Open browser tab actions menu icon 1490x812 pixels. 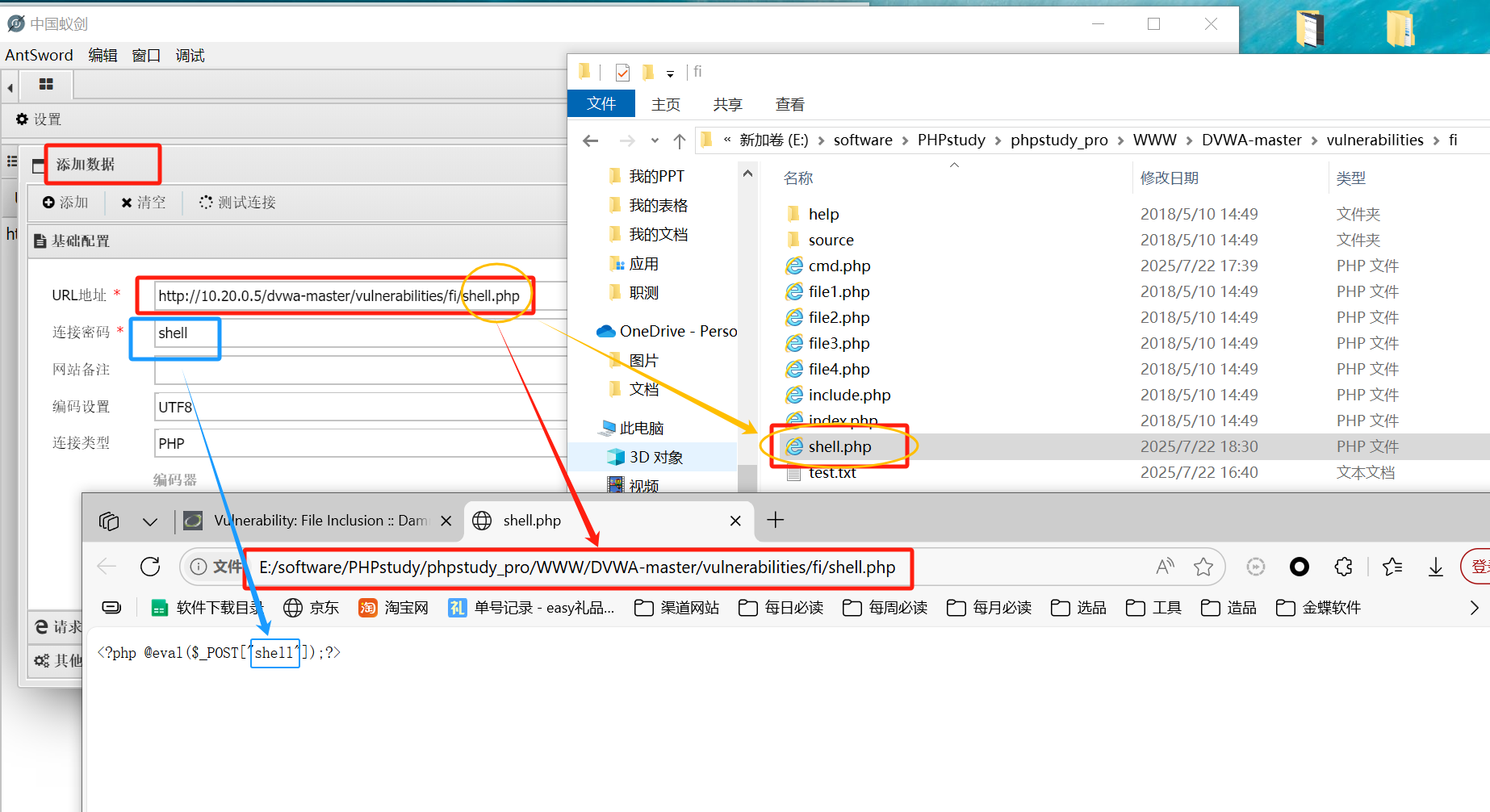coord(109,521)
